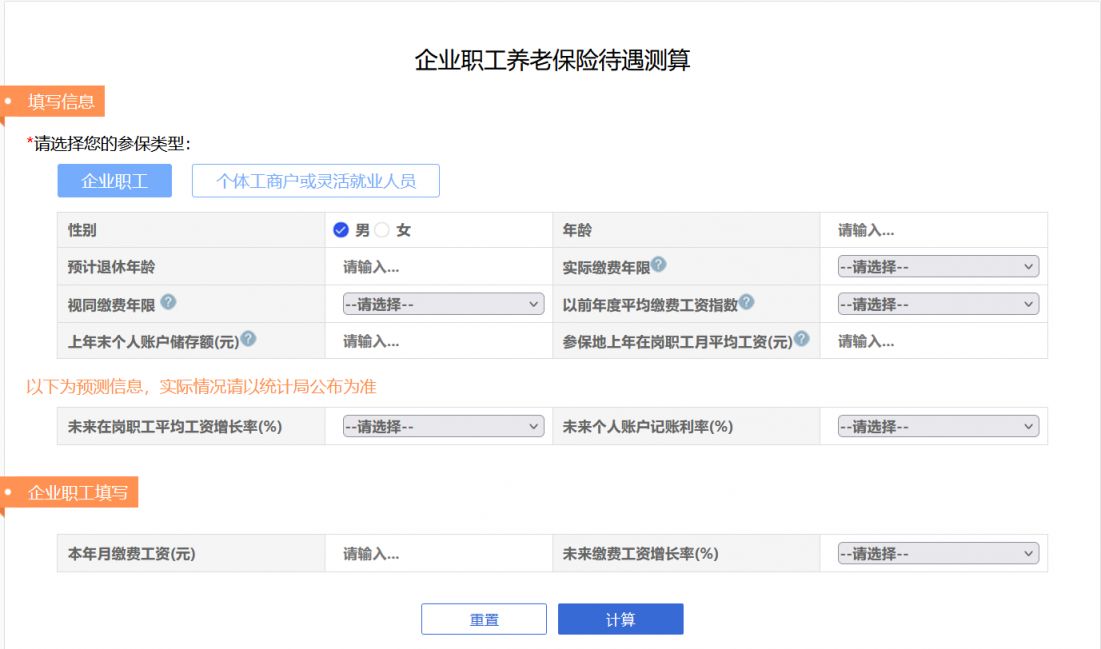Click the 计算 calculate button

tap(620, 619)
